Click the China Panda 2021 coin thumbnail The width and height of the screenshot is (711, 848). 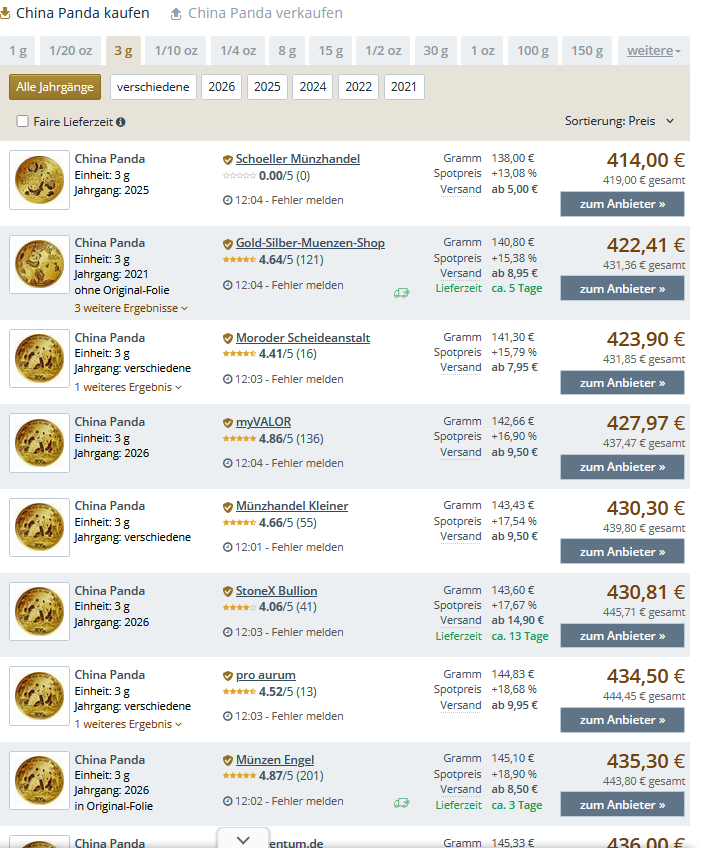click(x=39, y=264)
